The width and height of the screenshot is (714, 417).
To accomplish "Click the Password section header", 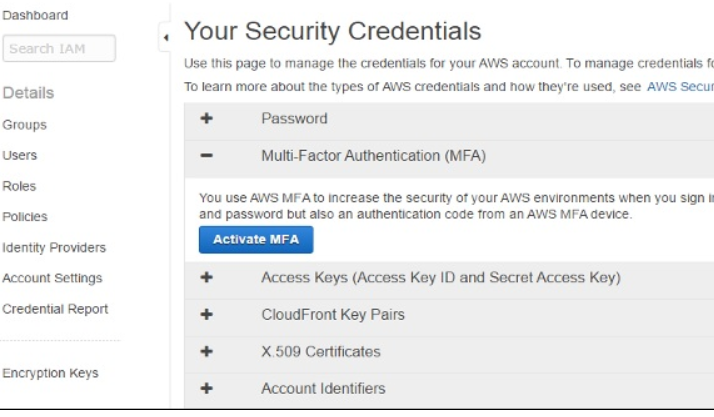I will pyautogui.click(x=294, y=118).
